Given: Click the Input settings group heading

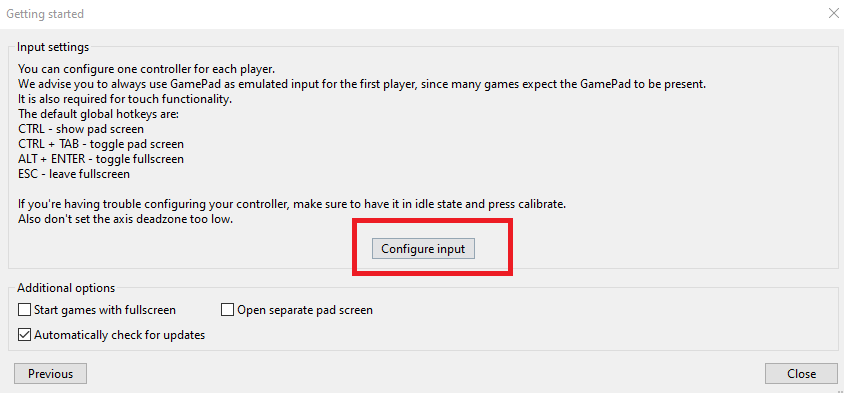Looking at the screenshot, I should pyautogui.click(x=53, y=47).
